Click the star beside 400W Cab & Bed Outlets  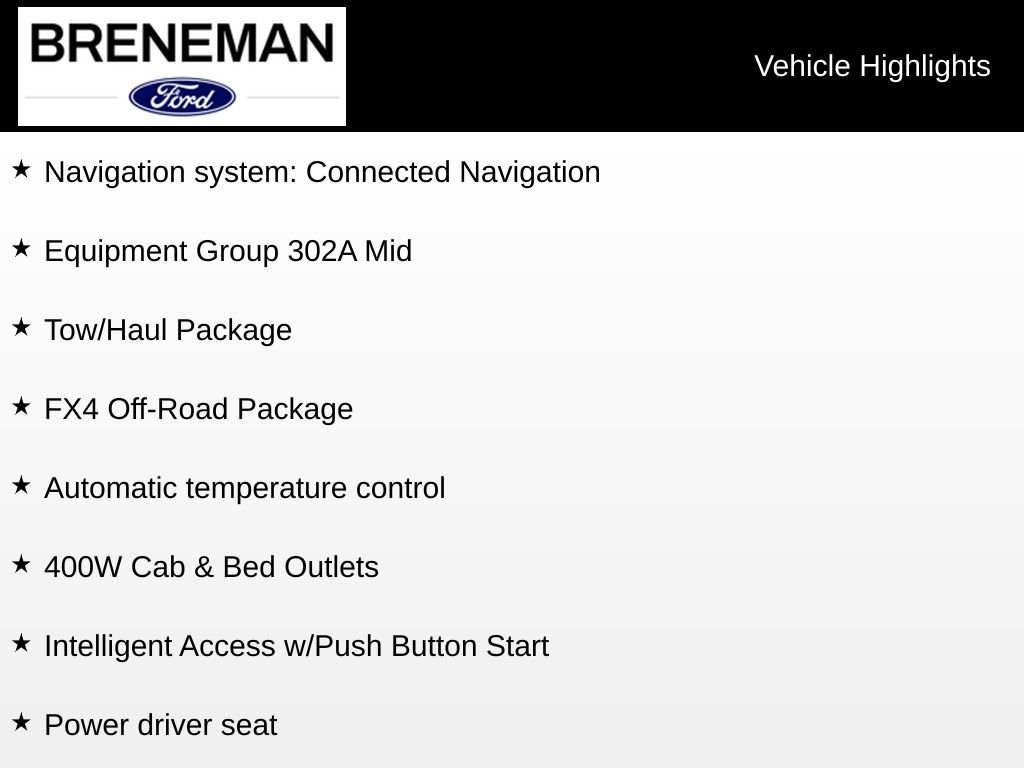coord(21,565)
